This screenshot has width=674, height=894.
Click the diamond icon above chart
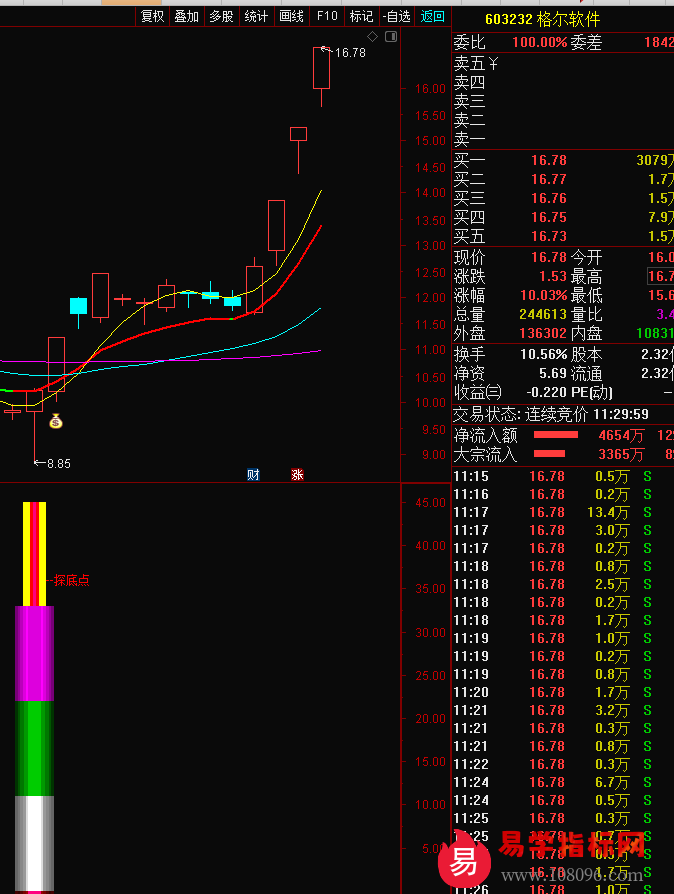pyautogui.click(x=373, y=37)
